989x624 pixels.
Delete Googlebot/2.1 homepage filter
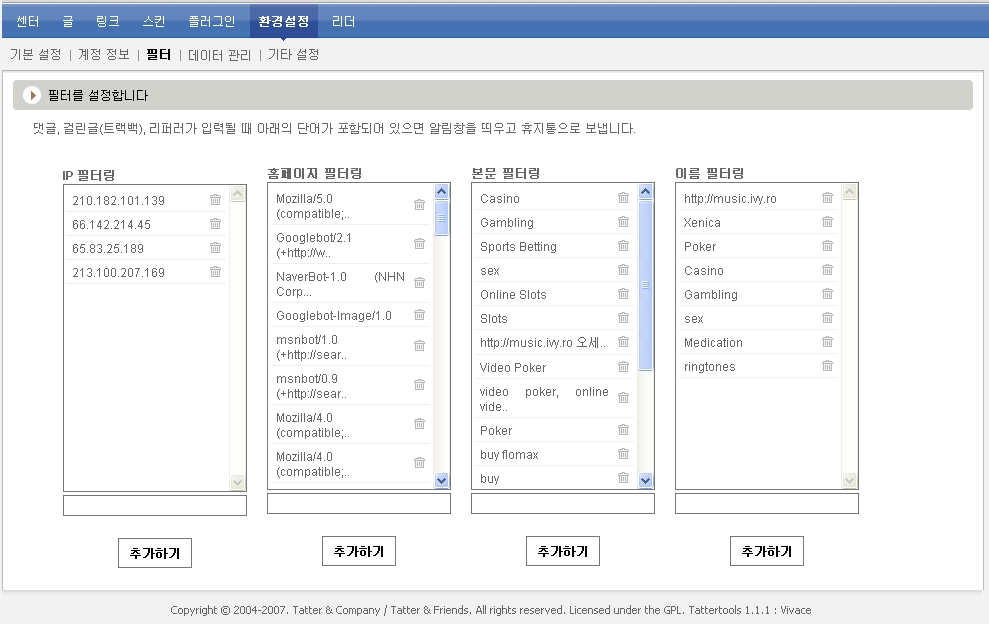click(419, 244)
